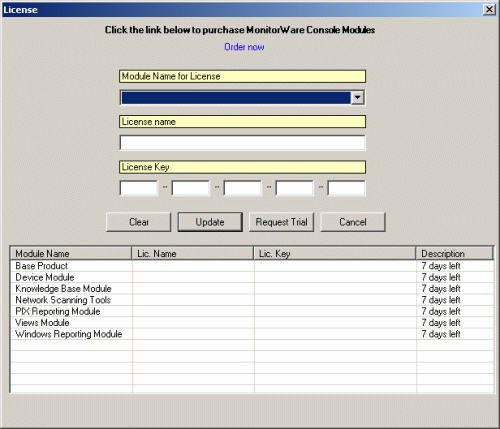Select the Base Product row

(252, 266)
